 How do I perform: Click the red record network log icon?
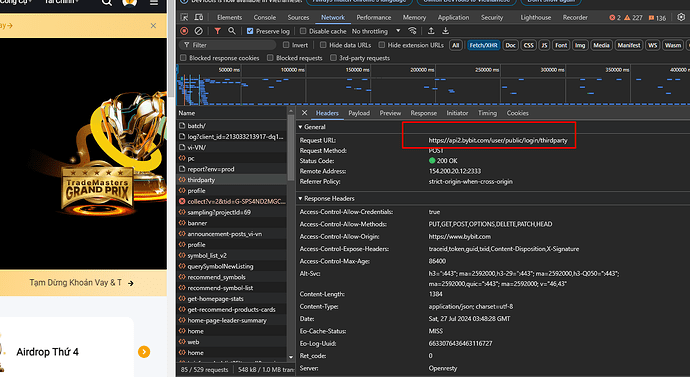pyautogui.click(x=184, y=31)
